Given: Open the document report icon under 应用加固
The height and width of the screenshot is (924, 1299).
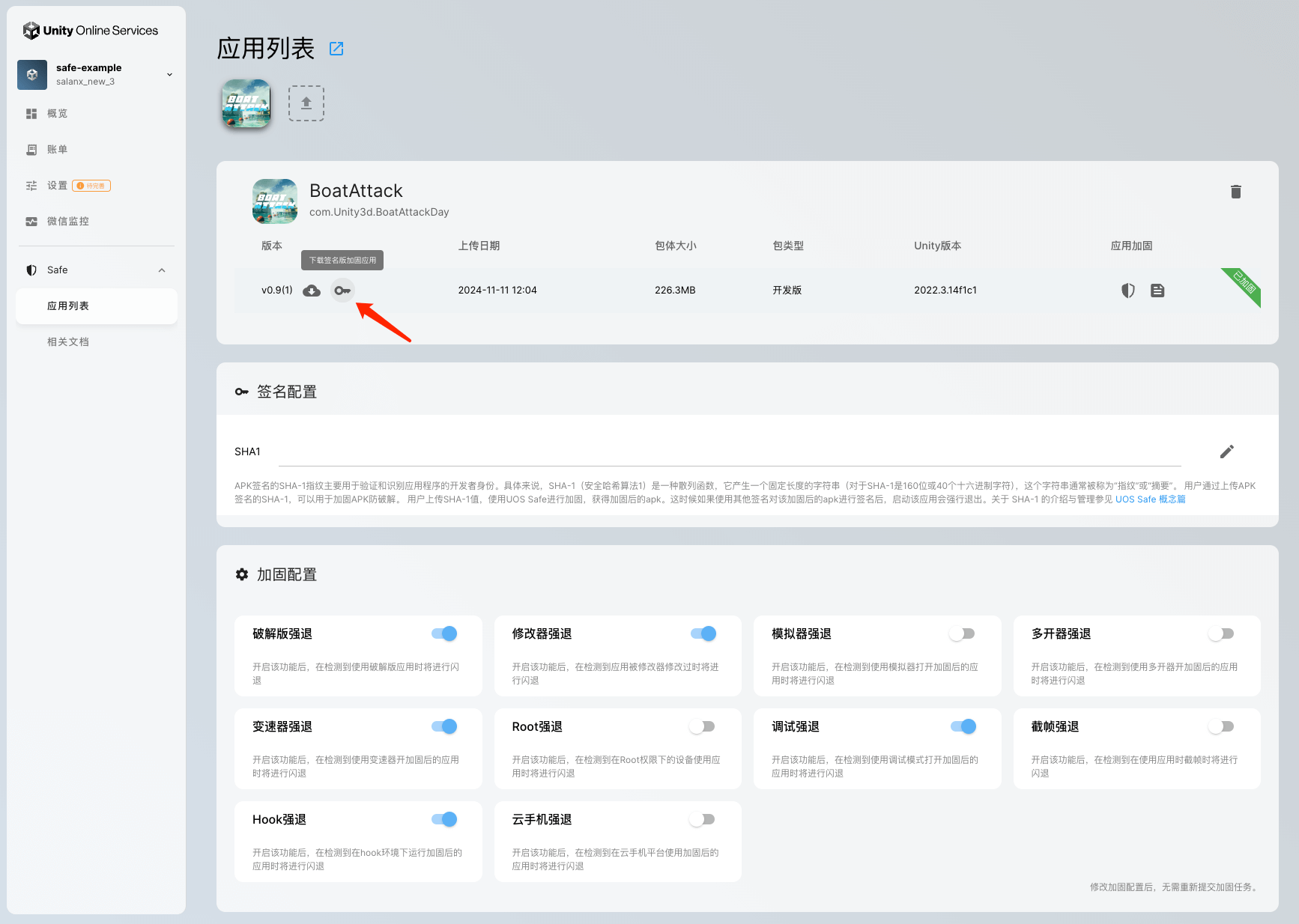Looking at the screenshot, I should pos(1157,291).
